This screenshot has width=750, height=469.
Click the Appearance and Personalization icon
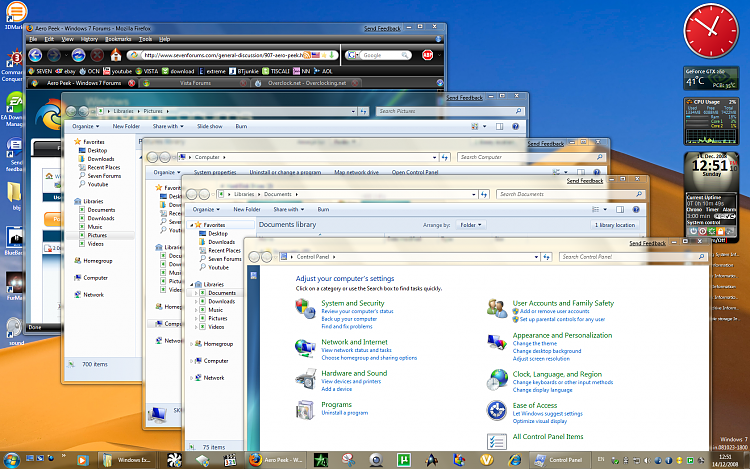point(496,341)
